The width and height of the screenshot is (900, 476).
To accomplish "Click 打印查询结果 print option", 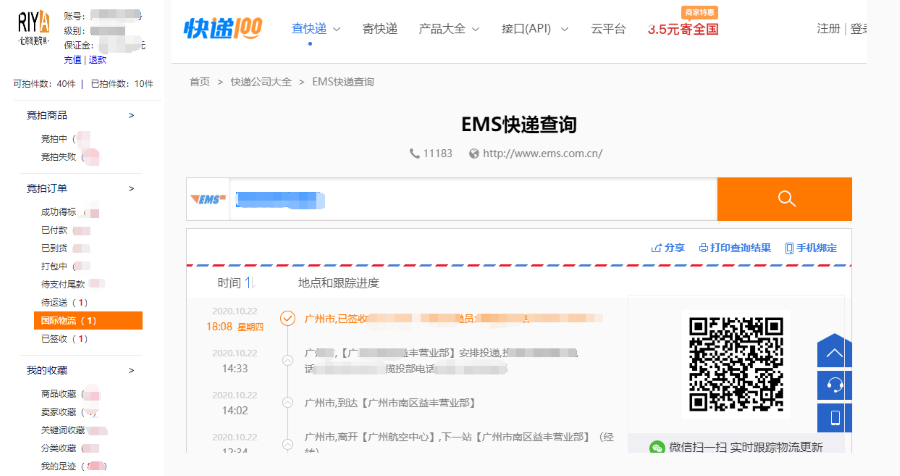I will point(734,248).
